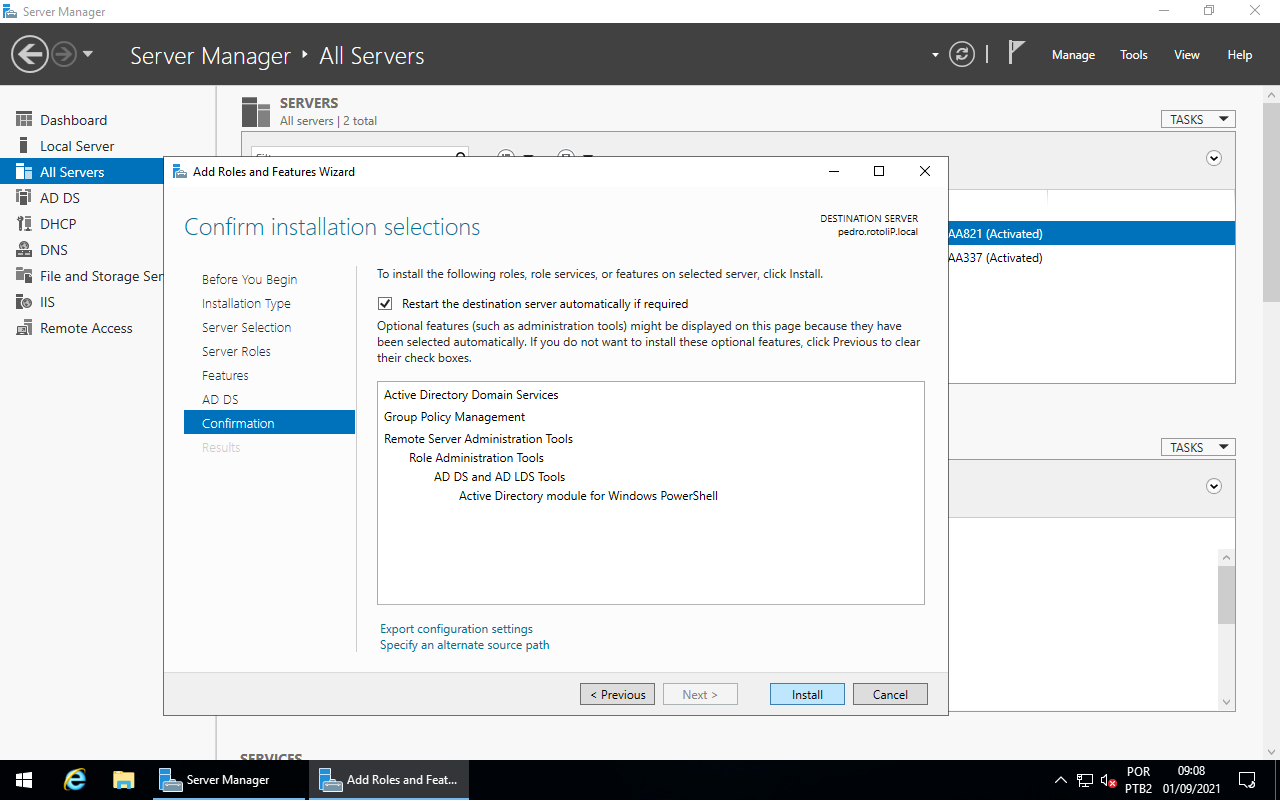This screenshot has width=1280, height=800.
Task: Click the refresh icon in the top bar
Action: 962,54
